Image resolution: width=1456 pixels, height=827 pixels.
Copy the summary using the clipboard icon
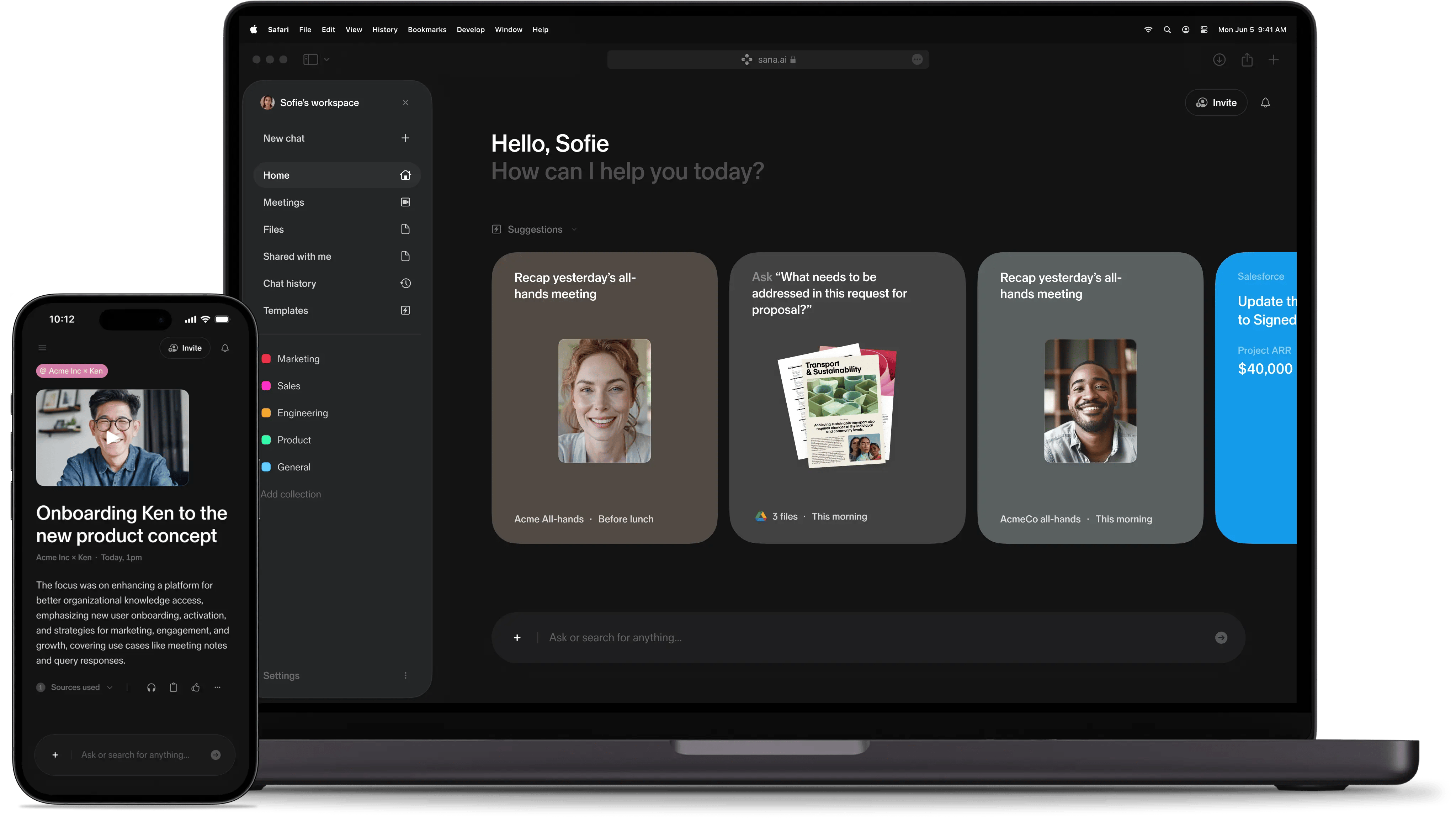pos(174,687)
